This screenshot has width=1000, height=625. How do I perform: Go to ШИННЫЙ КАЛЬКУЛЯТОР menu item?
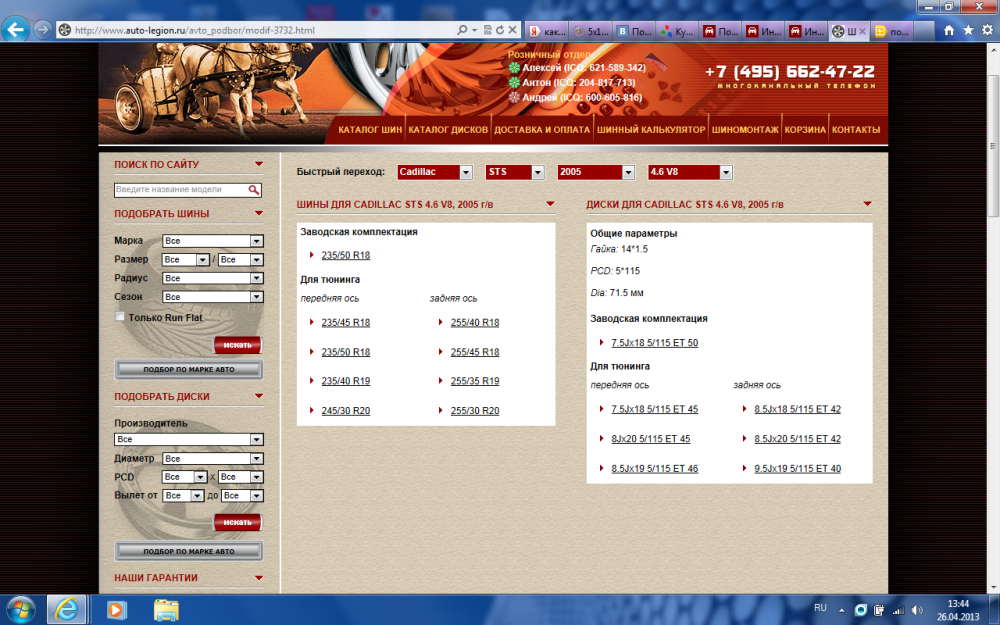click(651, 130)
